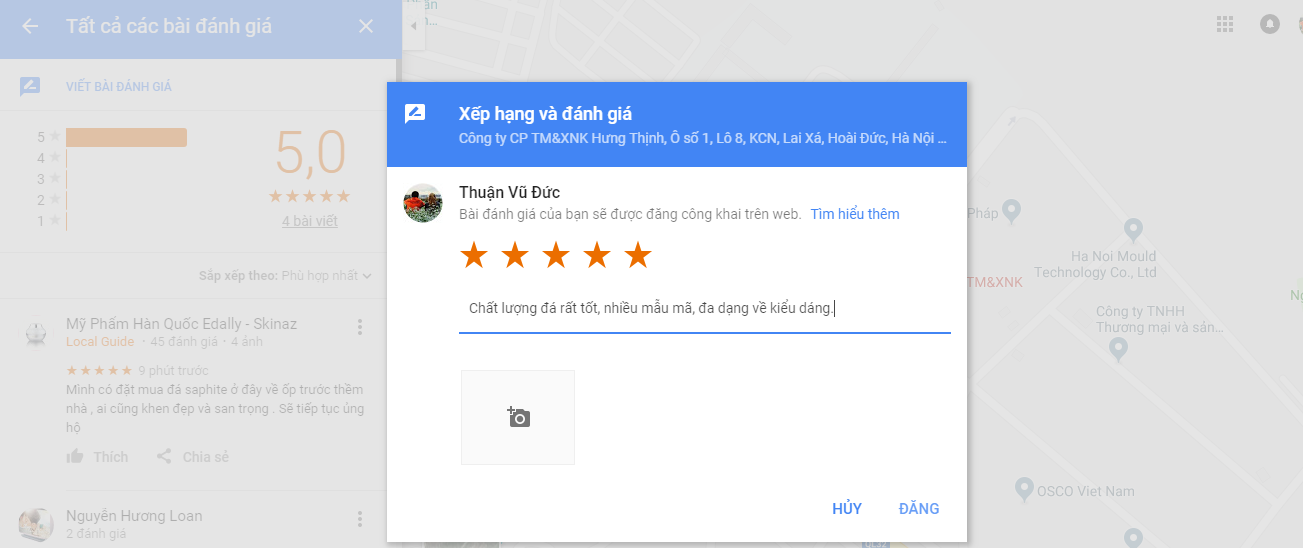Click the back arrow in reviews panel
Screen dimensions: 1303x548
tap(30, 26)
